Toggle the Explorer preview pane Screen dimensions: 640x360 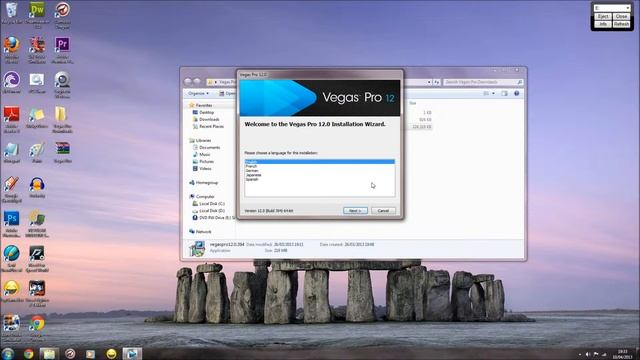[504, 93]
